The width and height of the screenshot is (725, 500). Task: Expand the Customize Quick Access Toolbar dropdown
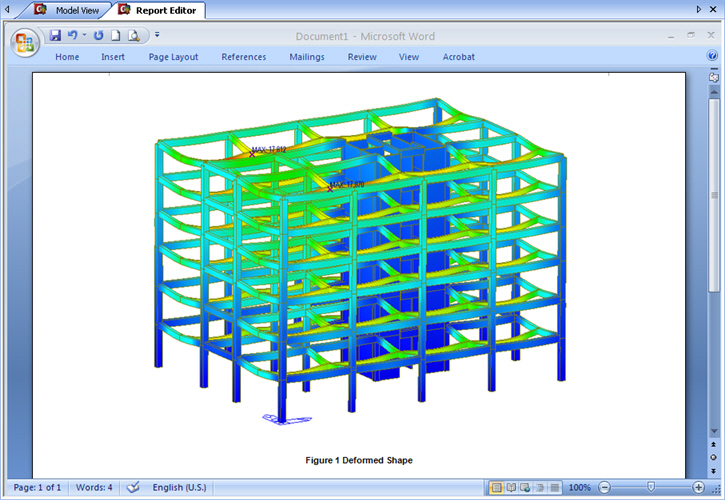coord(157,35)
